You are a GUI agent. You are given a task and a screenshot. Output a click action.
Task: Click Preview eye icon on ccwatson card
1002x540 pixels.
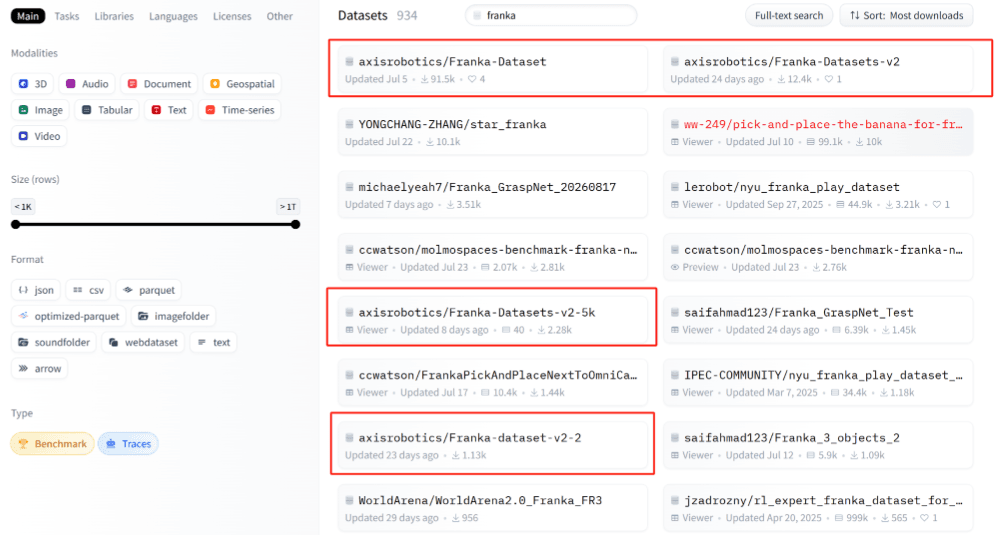click(675, 267)
